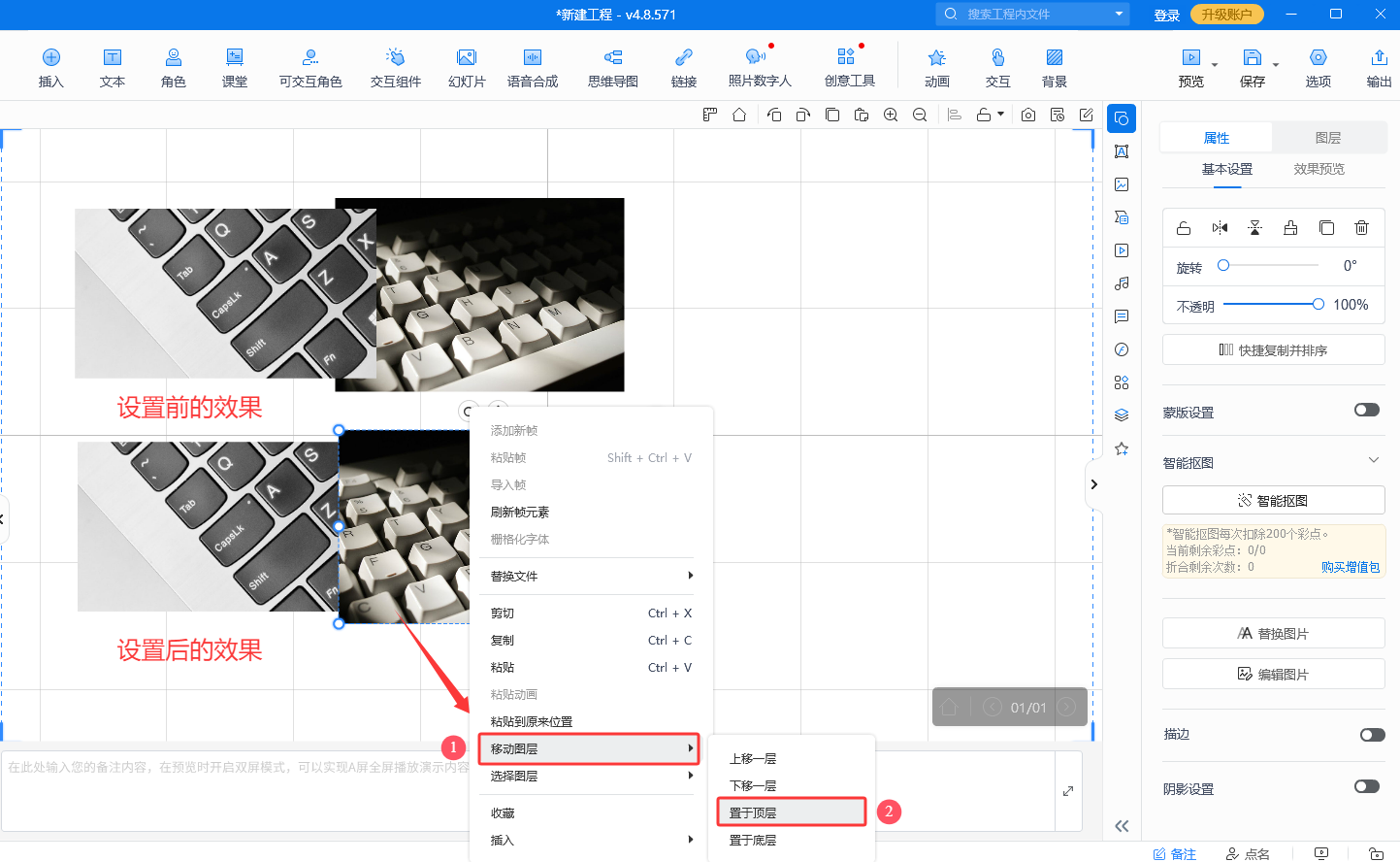Viewport: 1400px width, 862px height.
Task: Click the trash delete icon in properties panel
Action: (1361, 228)
